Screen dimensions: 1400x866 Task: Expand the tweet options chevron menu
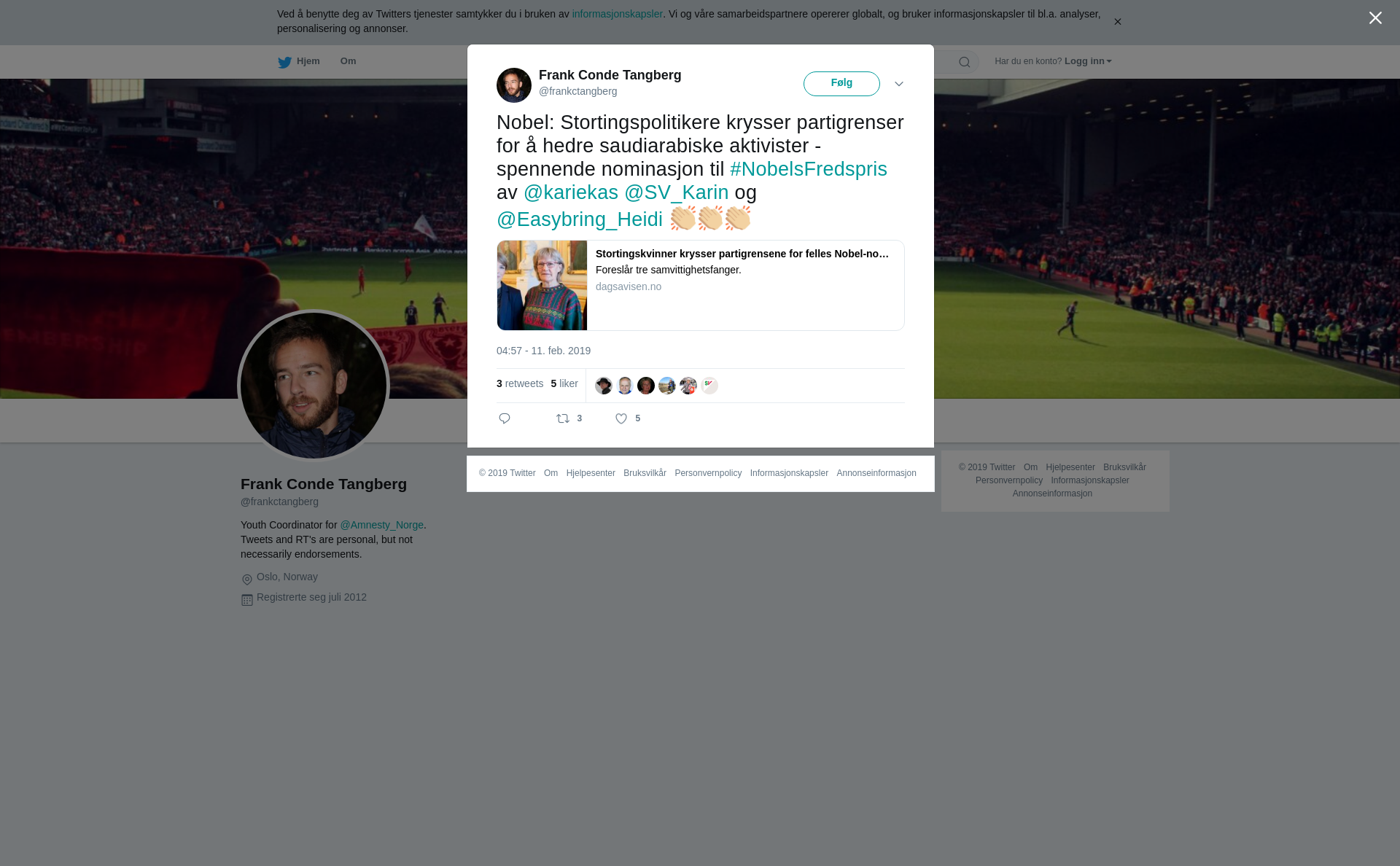[x=899, y=84]
